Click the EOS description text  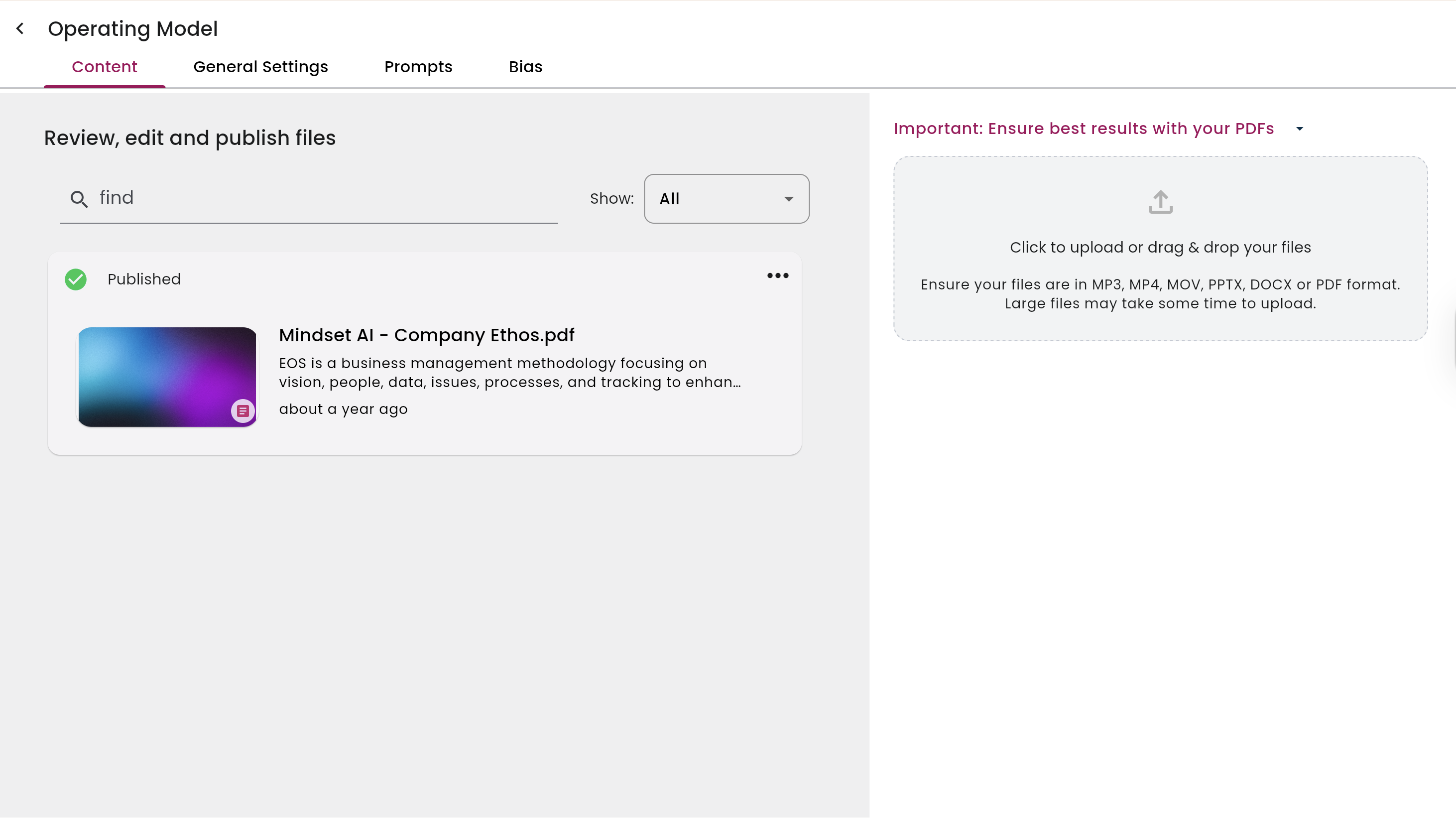click(x=510, y=373)
